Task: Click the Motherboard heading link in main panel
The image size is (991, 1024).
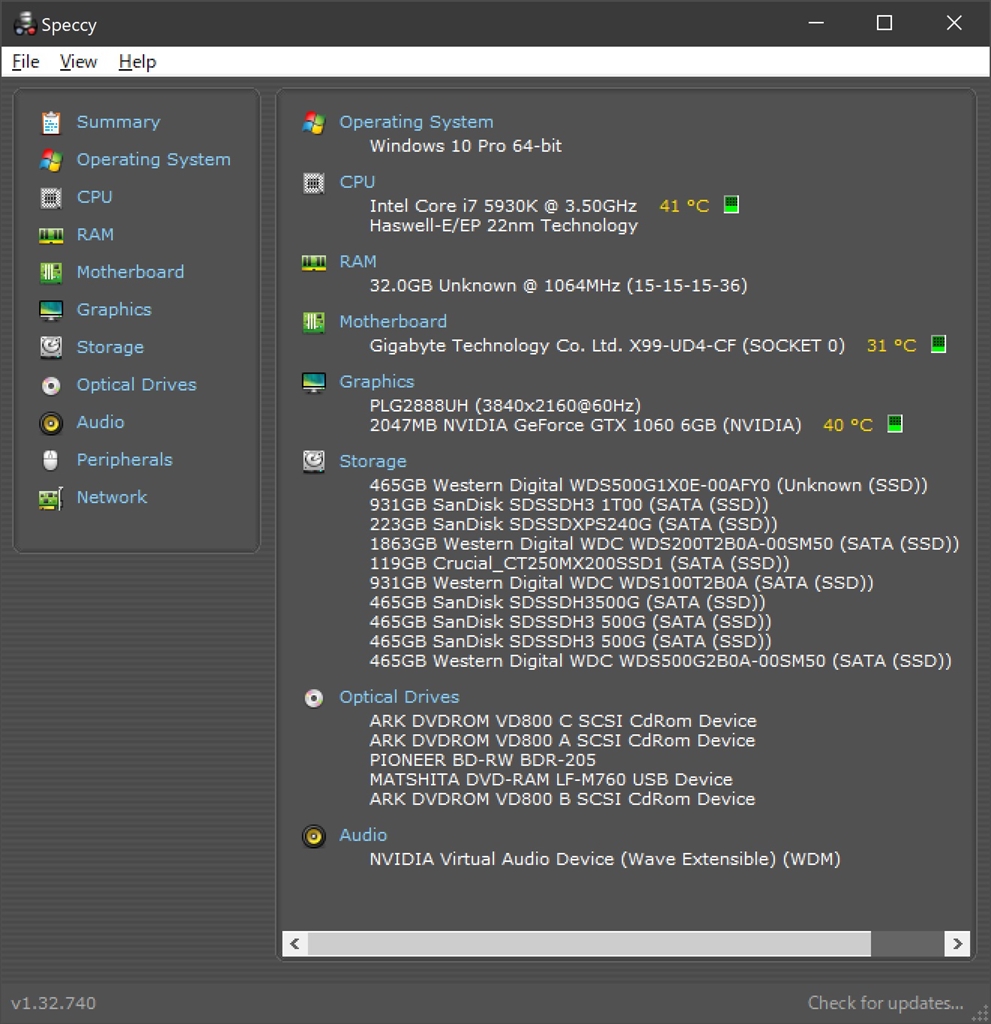Action: tap(393, 322)
